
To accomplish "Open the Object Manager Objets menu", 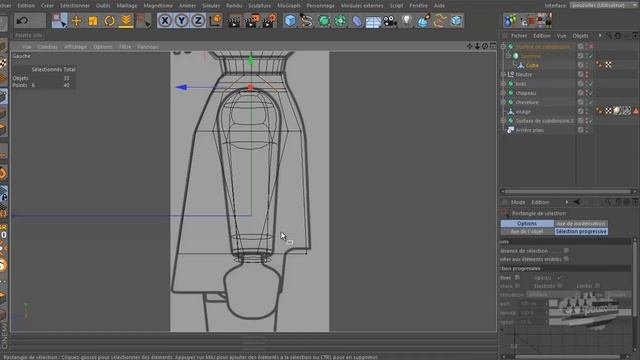I will click(580, 36).
